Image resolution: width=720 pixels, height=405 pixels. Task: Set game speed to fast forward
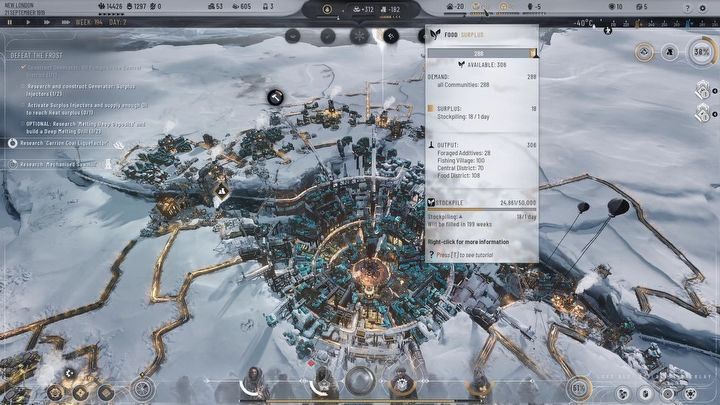46,22
